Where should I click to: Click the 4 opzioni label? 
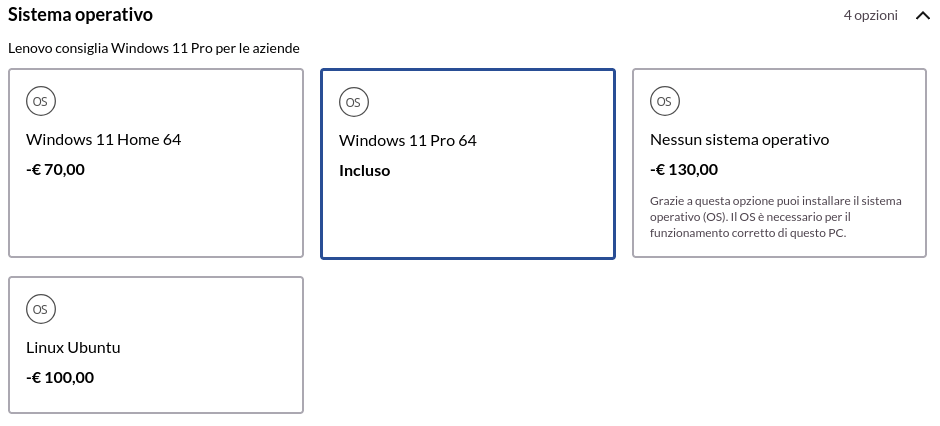pyautogui.click(x=870, y=16)
